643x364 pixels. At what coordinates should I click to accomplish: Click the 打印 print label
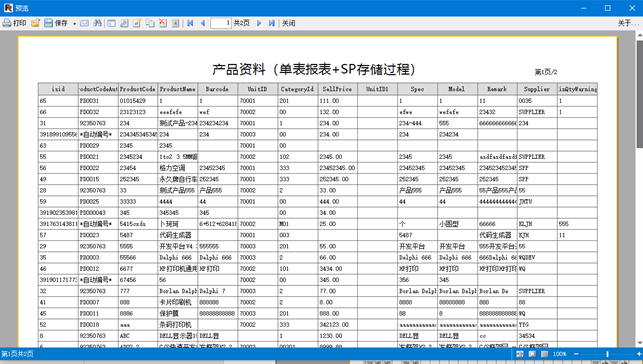tap(19, 23)
